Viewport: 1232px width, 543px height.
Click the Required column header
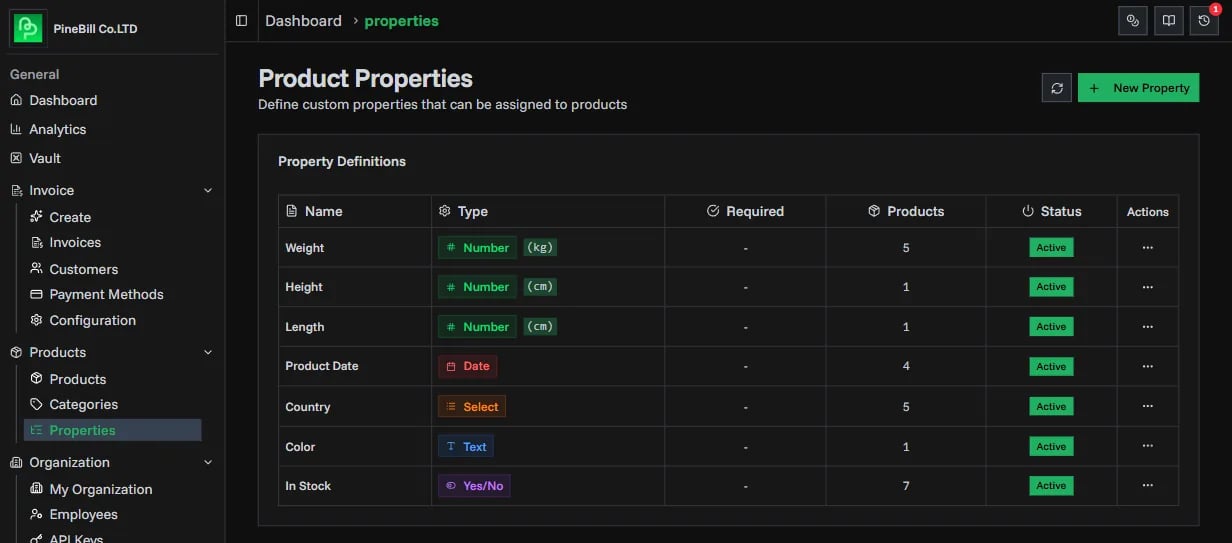(745, 211)
